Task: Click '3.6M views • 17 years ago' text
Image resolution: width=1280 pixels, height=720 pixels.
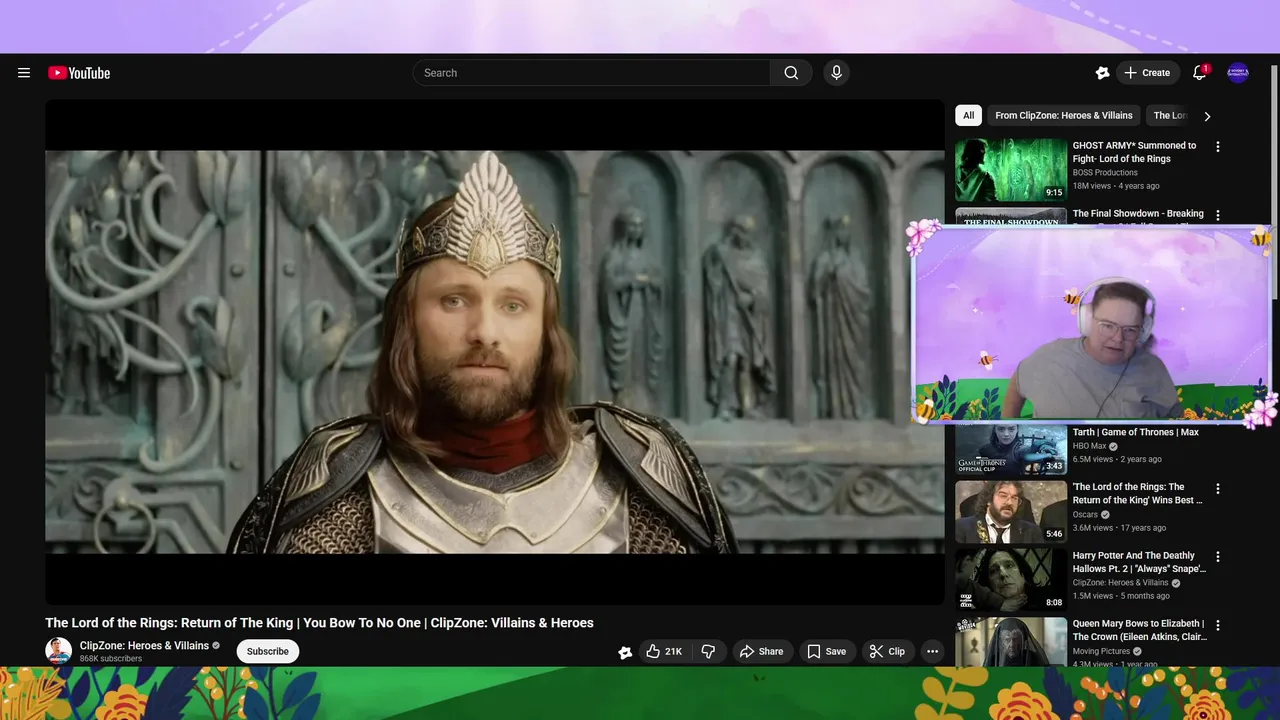Action: point(1119,528)
